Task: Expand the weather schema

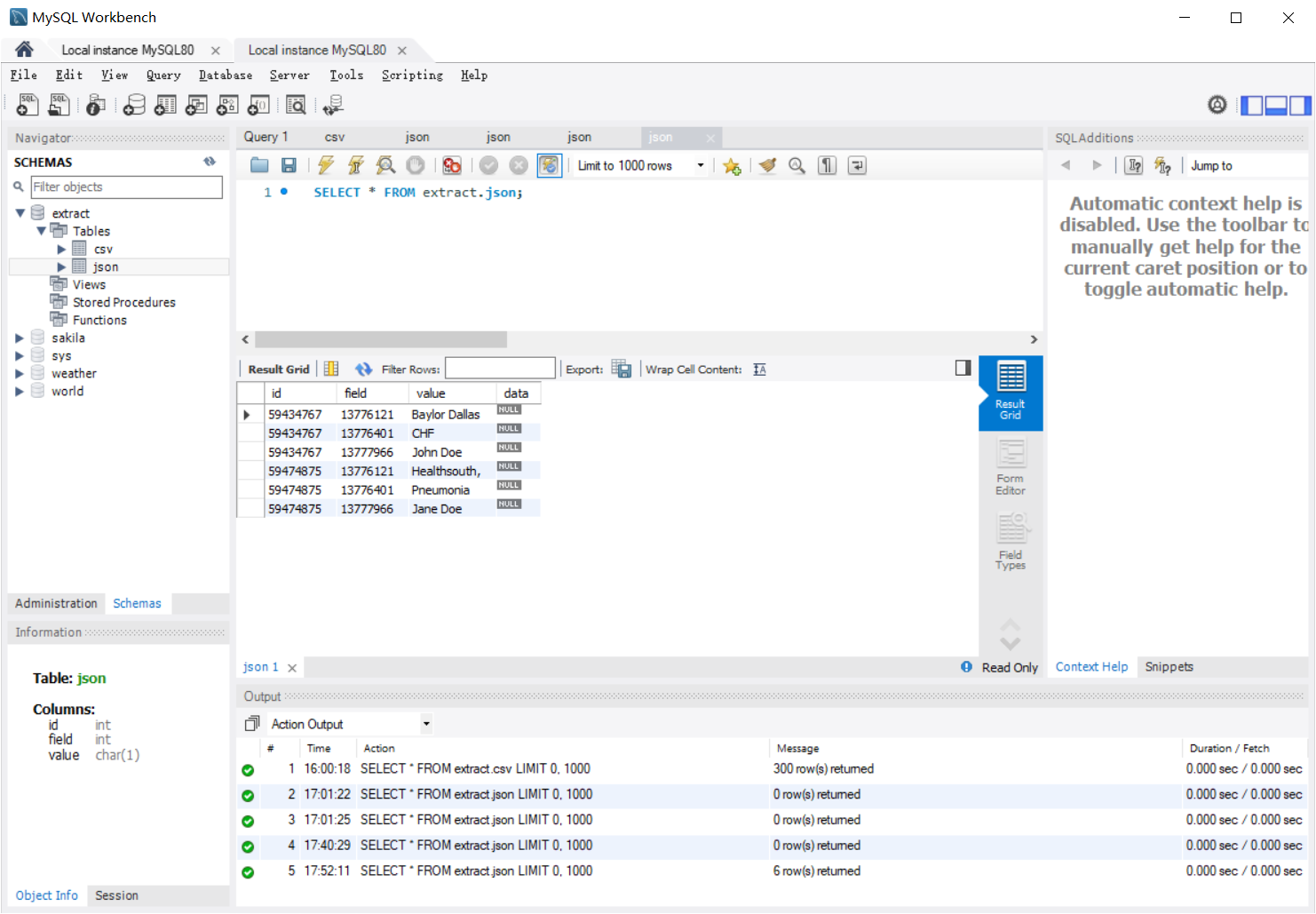Action: 20,374
